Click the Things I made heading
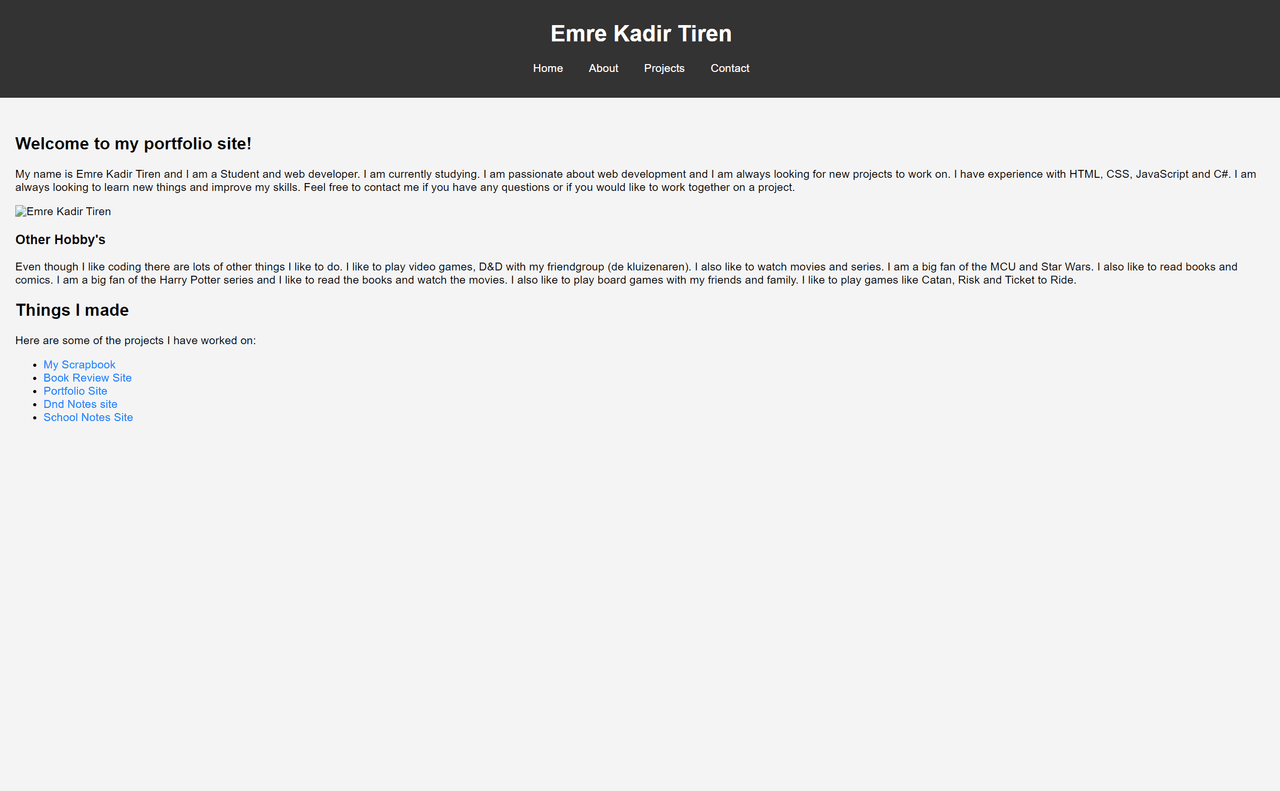Viewport: 1280px width, 791px height. 72,310
